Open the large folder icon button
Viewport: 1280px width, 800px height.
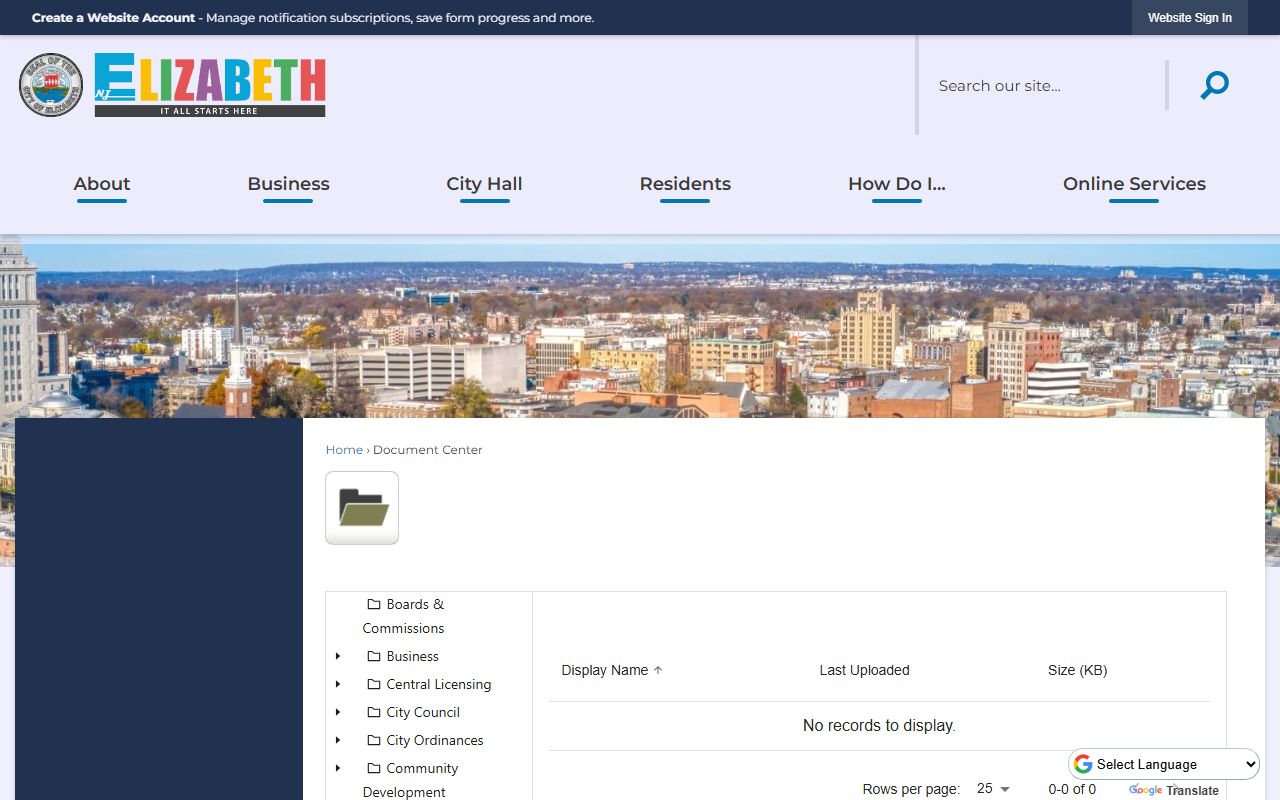[362, 508]
